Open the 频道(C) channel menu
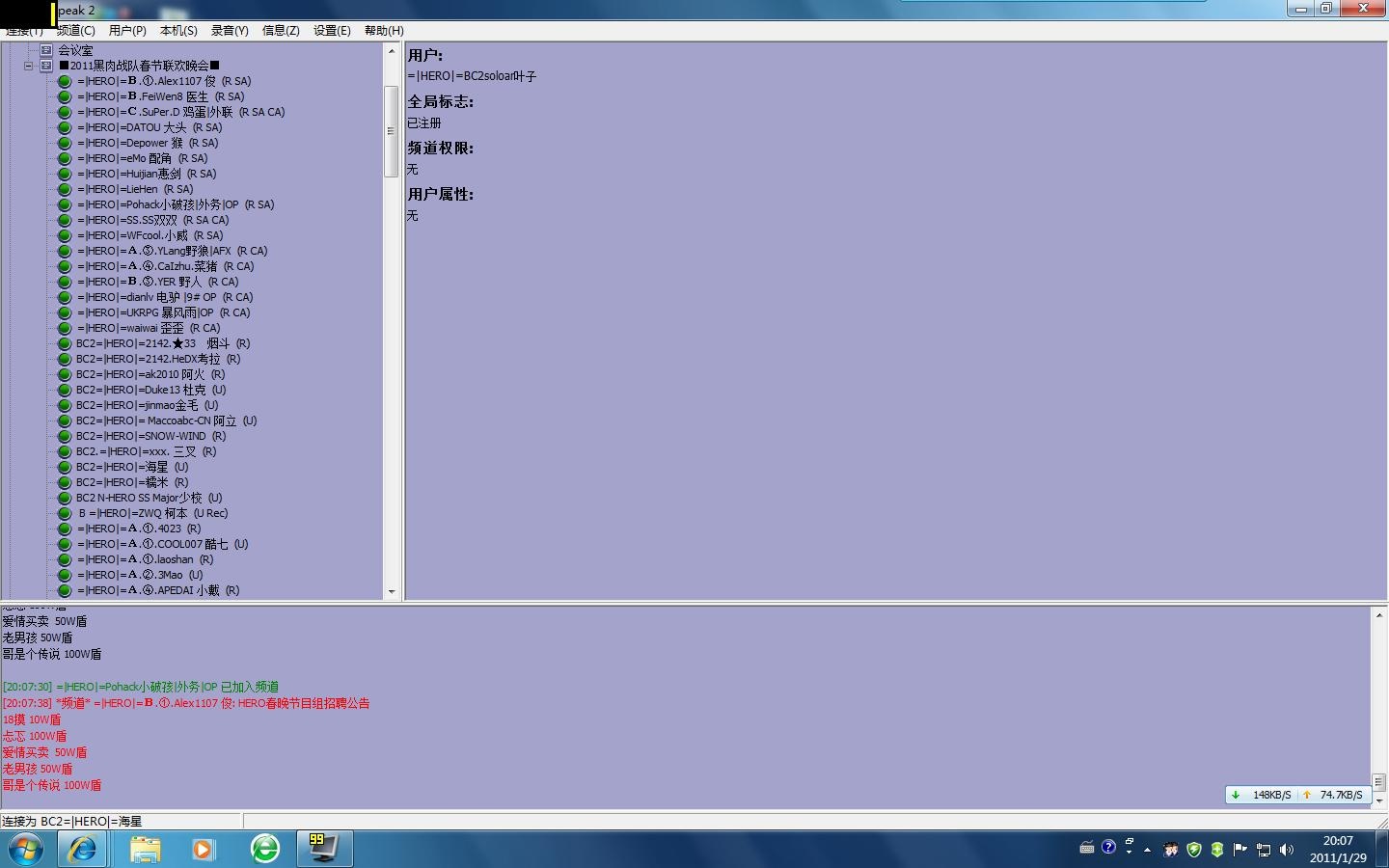 [x=75, y=31]
